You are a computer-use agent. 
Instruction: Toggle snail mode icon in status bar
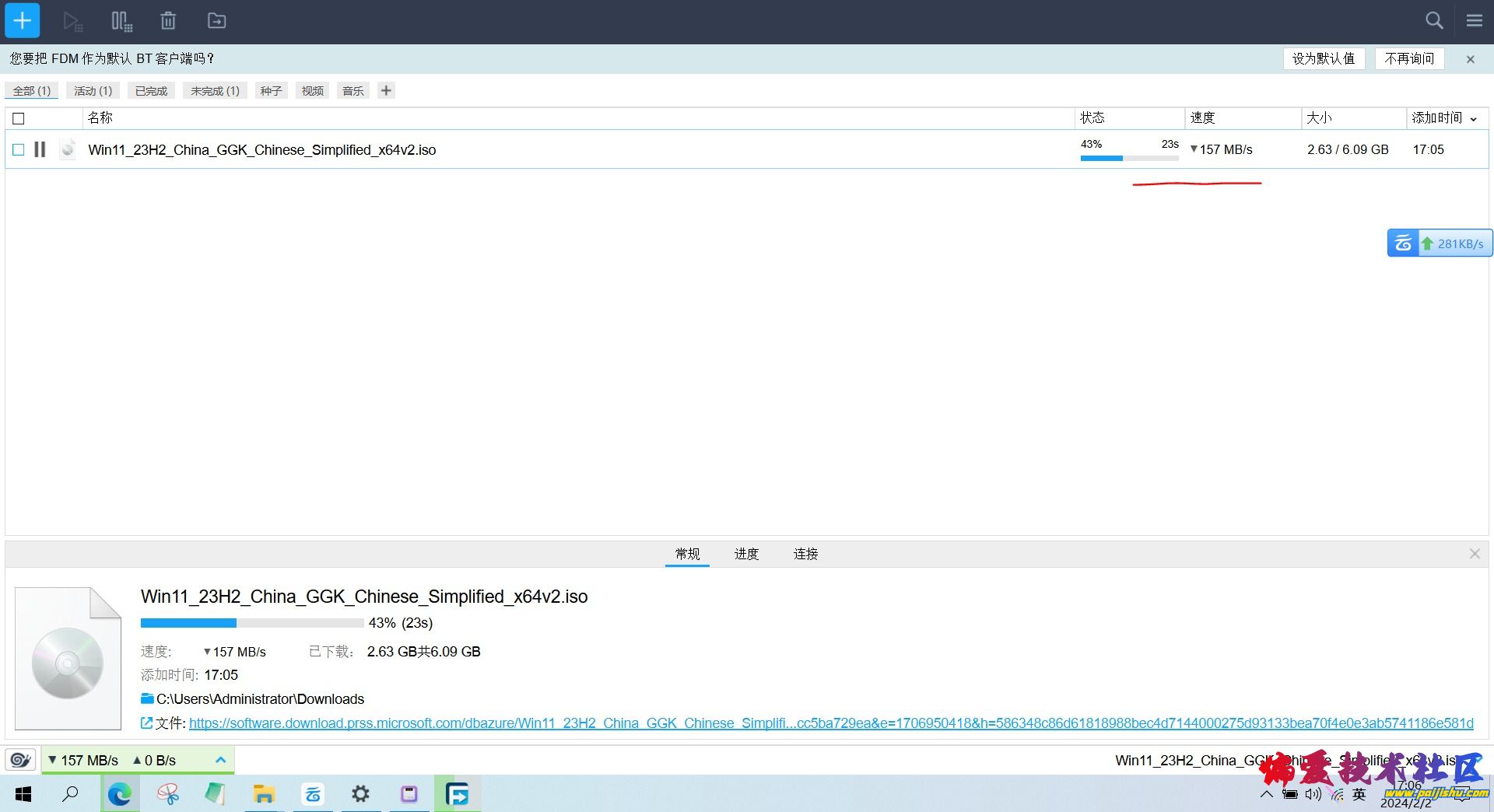point(20,760)
